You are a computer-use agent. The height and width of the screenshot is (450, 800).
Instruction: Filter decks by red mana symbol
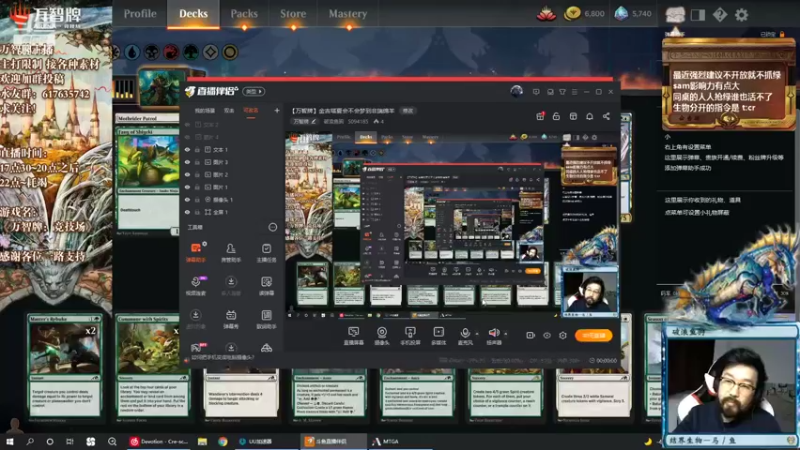click(x=171, y=52)
